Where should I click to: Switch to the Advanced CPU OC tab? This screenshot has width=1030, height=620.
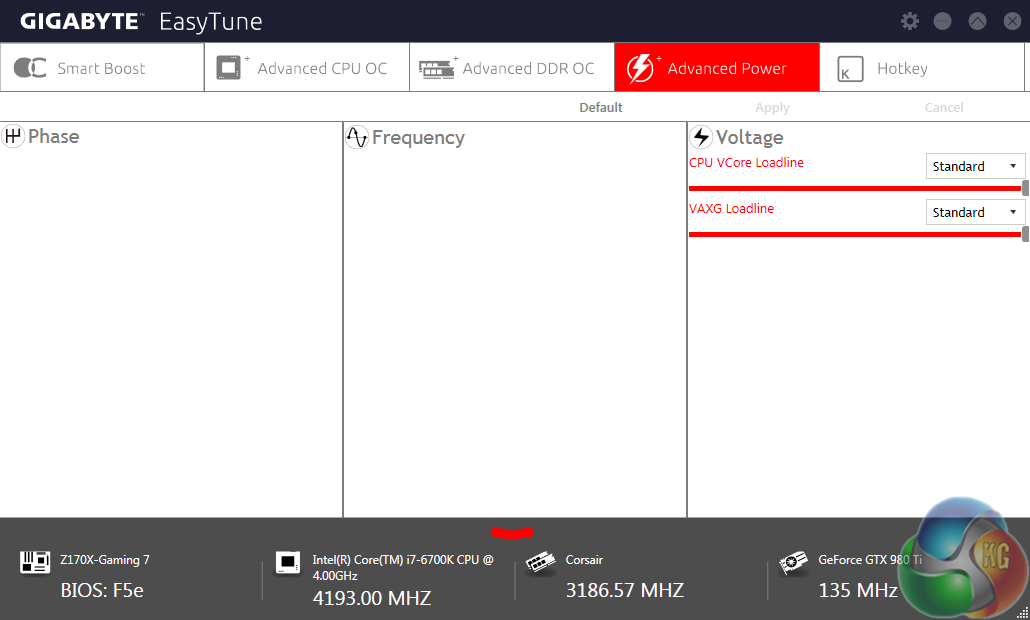point(307,68)
